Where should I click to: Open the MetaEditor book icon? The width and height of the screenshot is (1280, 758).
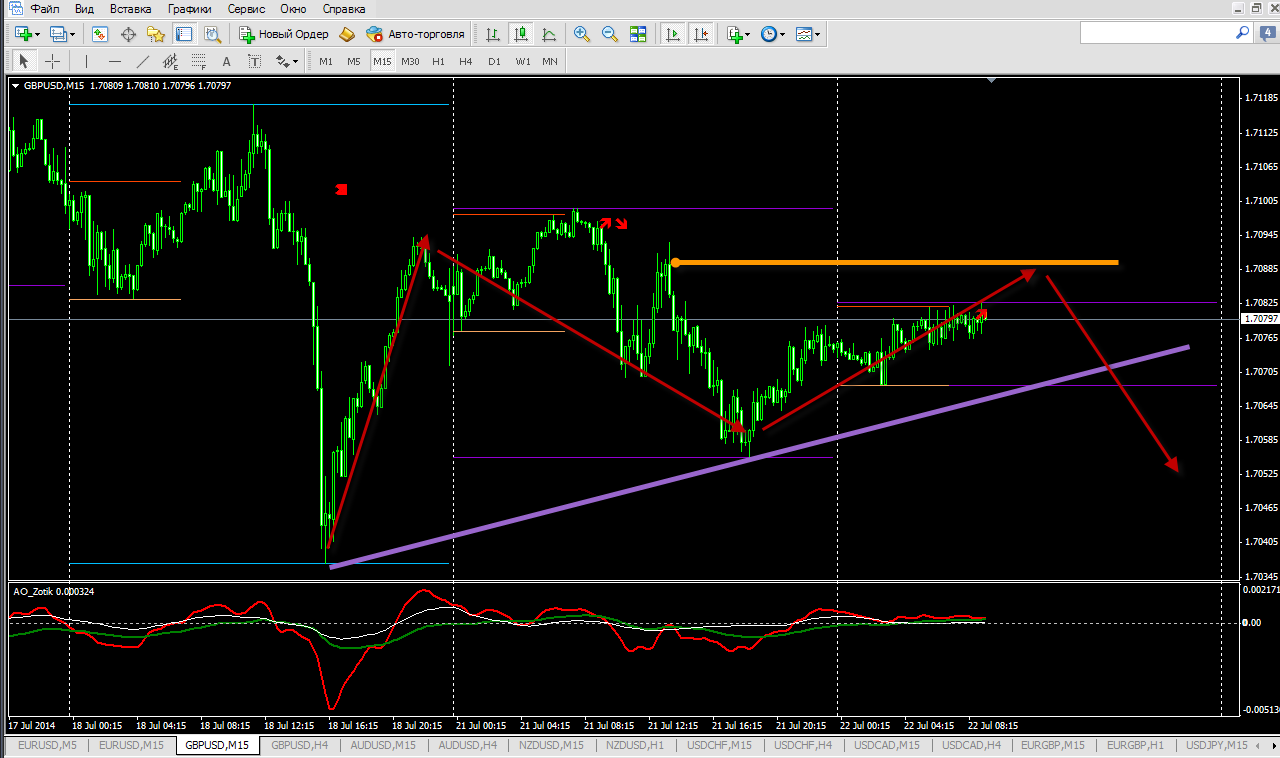click(347, 34)
